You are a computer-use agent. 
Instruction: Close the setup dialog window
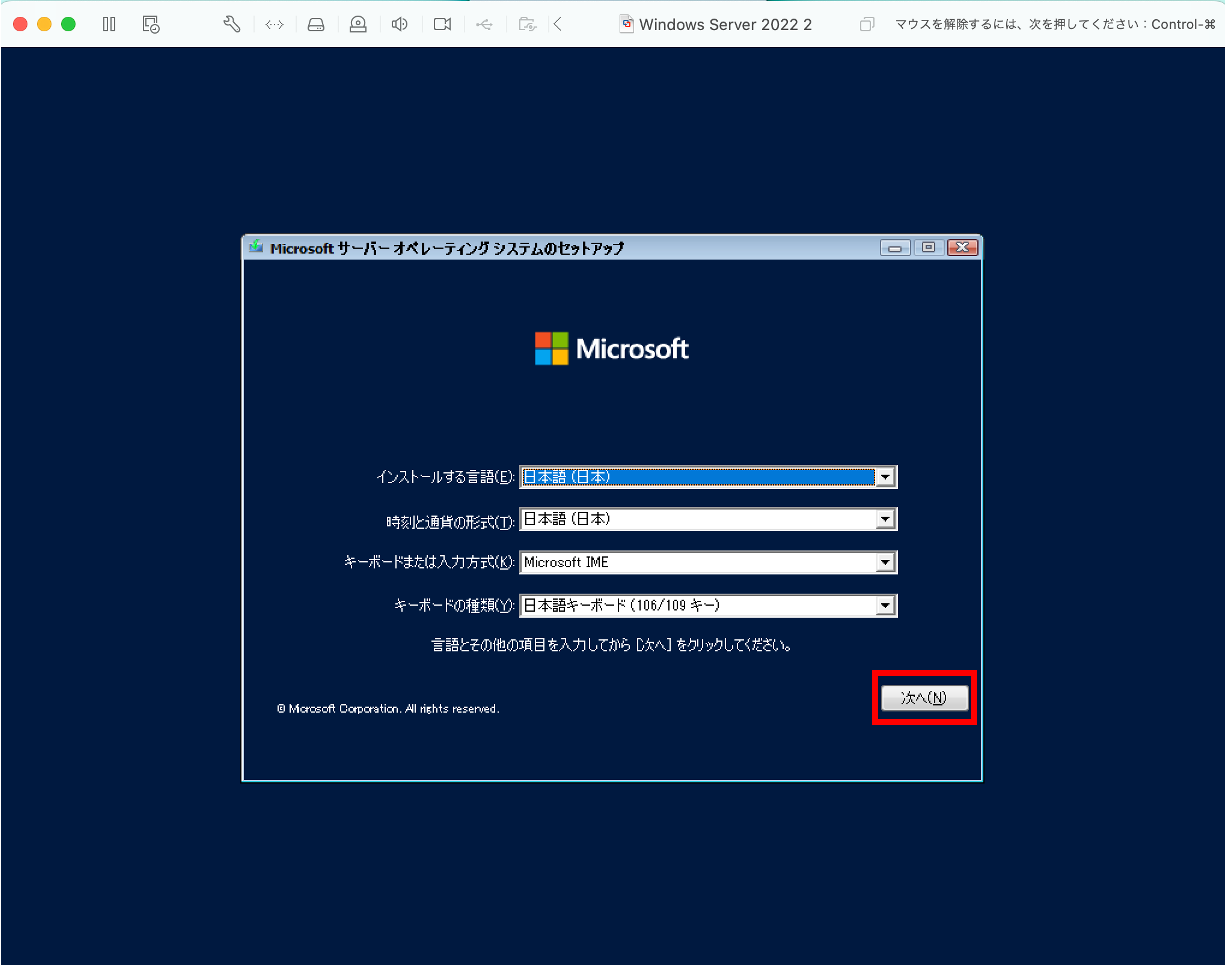[x=962, y=248]
